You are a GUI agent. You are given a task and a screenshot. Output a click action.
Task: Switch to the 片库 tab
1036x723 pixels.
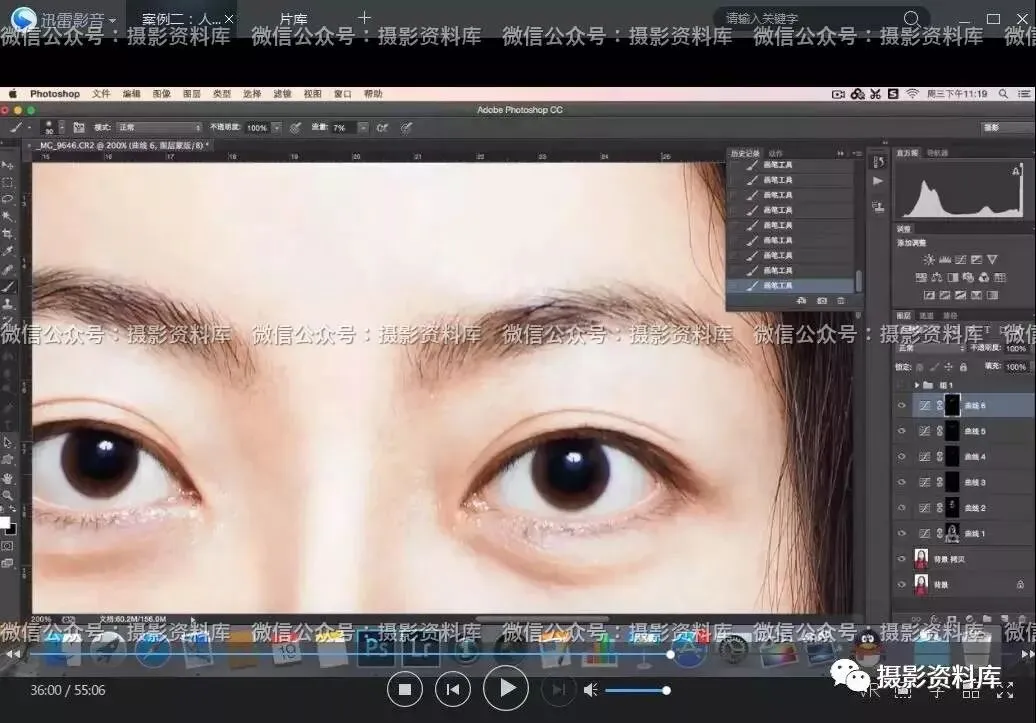tap(293, 19)
